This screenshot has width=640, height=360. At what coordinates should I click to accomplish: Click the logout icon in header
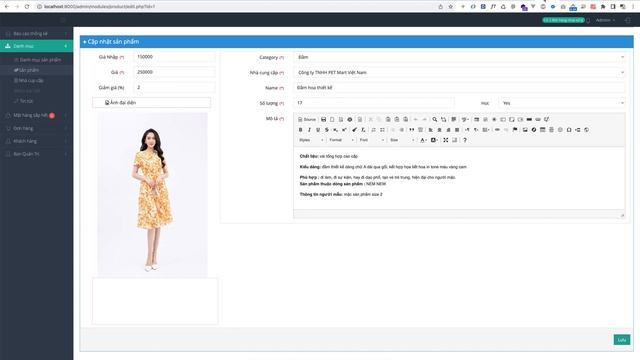(628, 20)
